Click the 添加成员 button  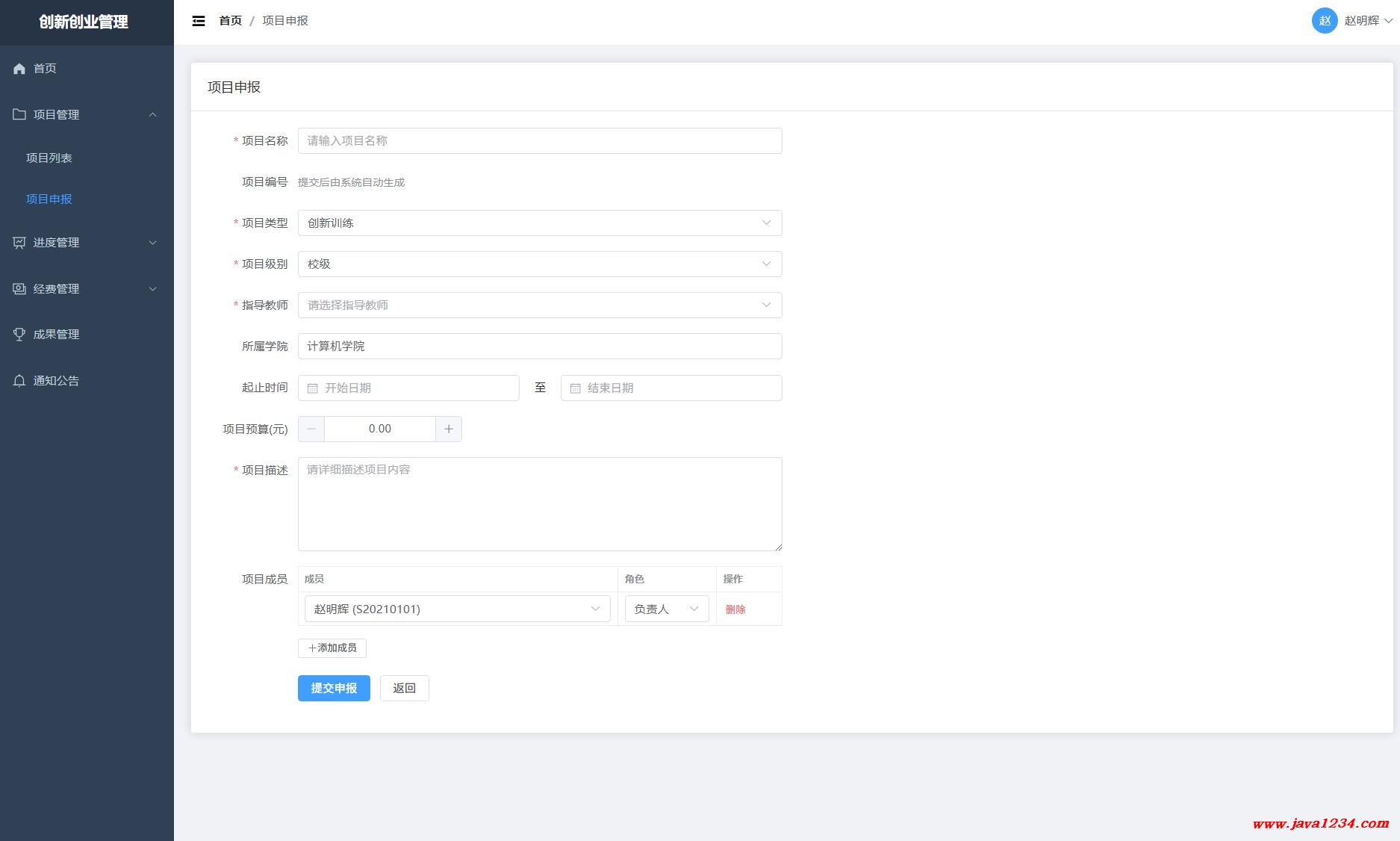tap(332, 648)
